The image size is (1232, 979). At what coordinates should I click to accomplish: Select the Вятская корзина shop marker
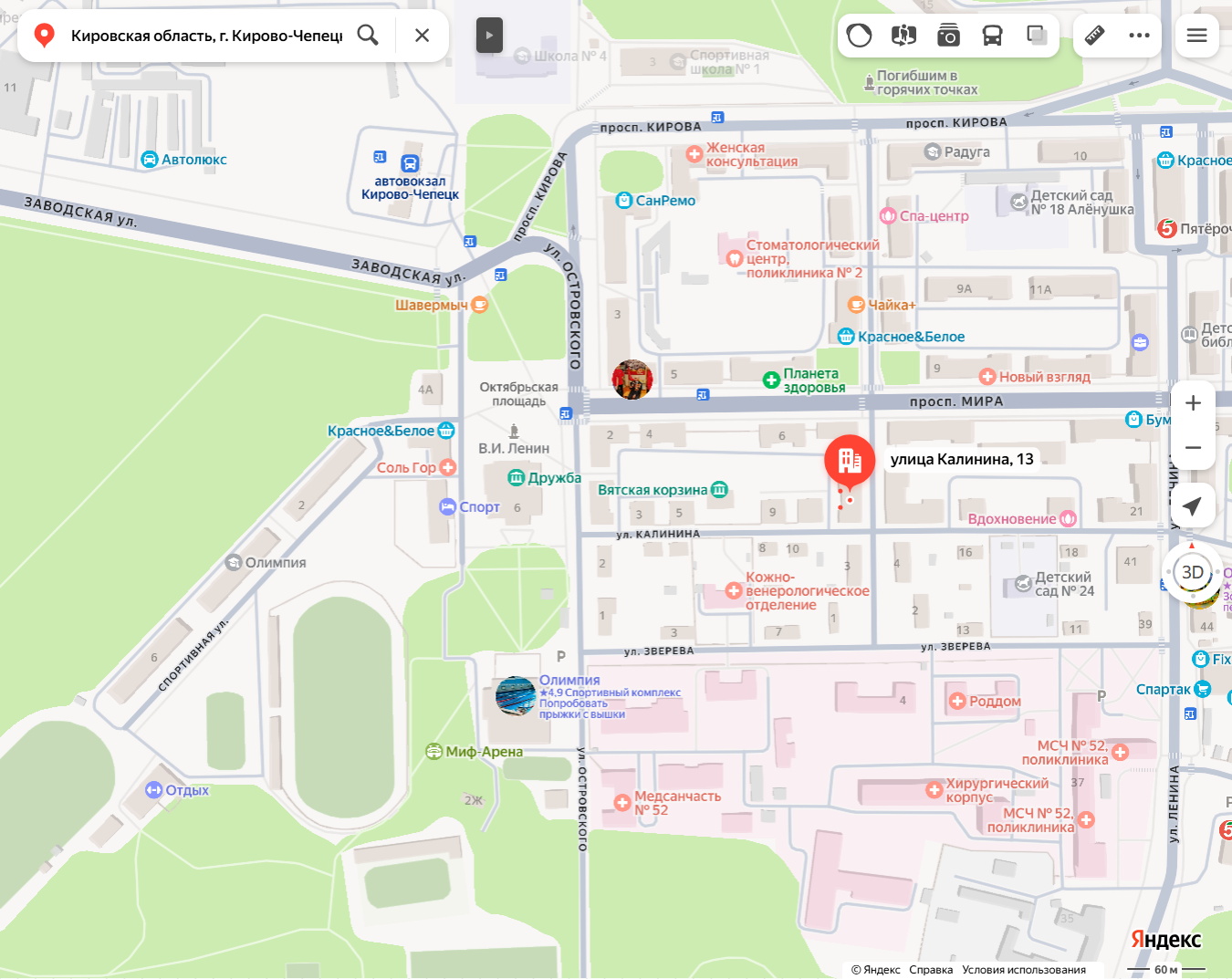pyautogui.click(x=719, y=490)
